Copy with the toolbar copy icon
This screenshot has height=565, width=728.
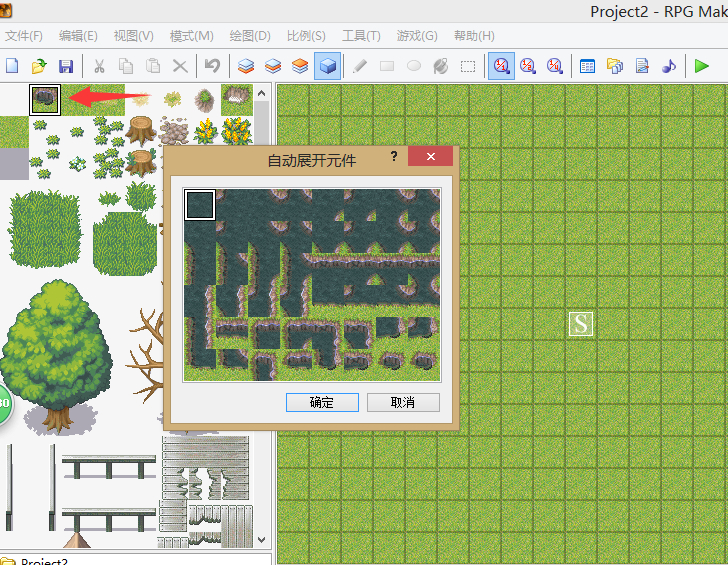click(126, 66)
